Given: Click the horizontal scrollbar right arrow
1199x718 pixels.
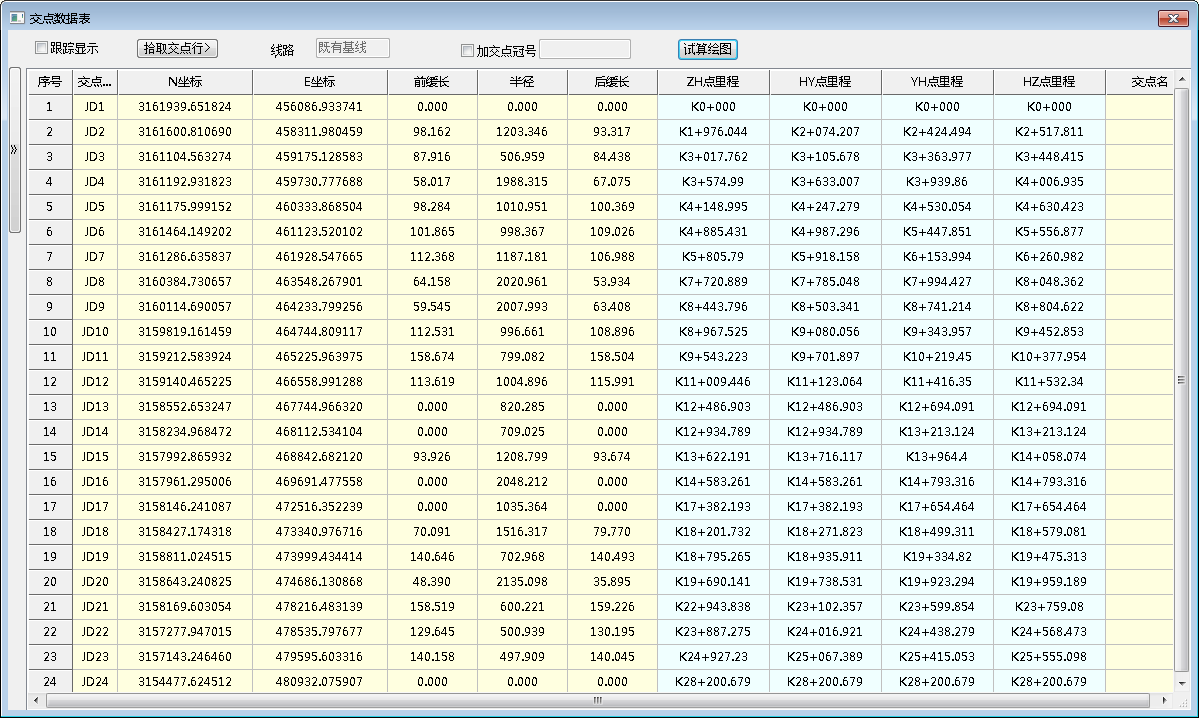Looking at the screenshot, I should pyautogui.click(x=1166, y=701).
